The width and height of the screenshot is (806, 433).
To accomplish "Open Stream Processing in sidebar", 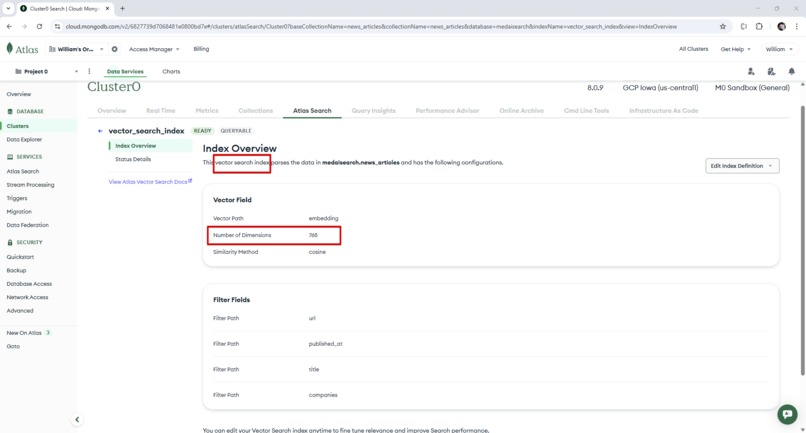I will click(x=30, y=185).
